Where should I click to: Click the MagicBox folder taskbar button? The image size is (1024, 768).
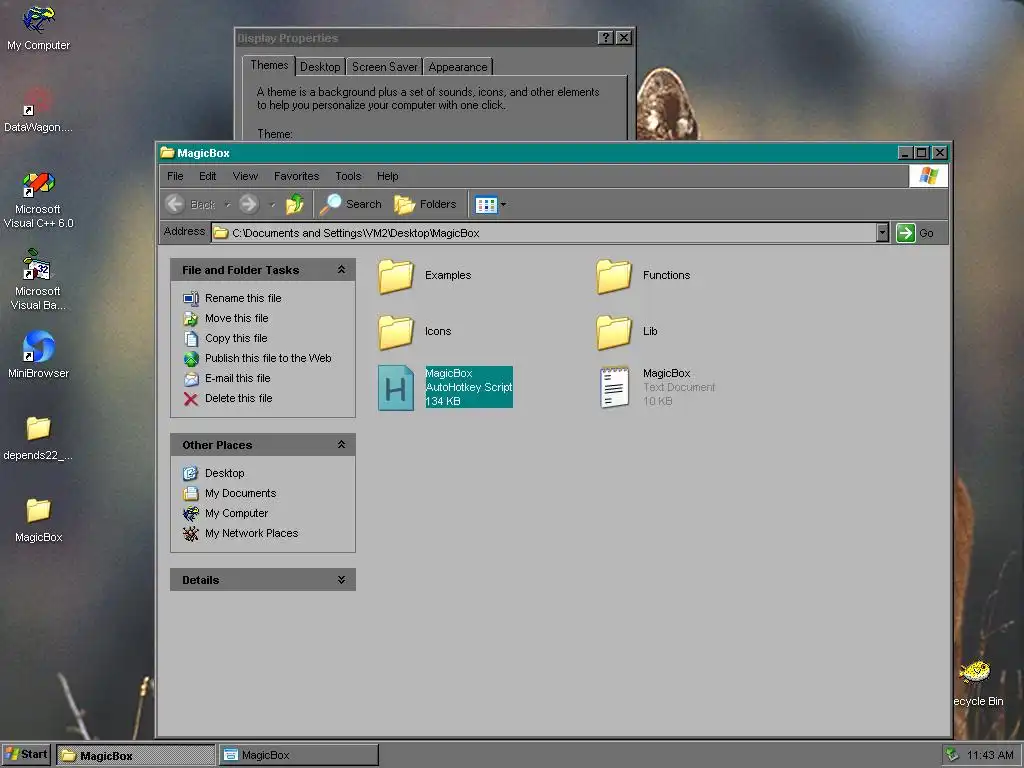tap(135, 755)
